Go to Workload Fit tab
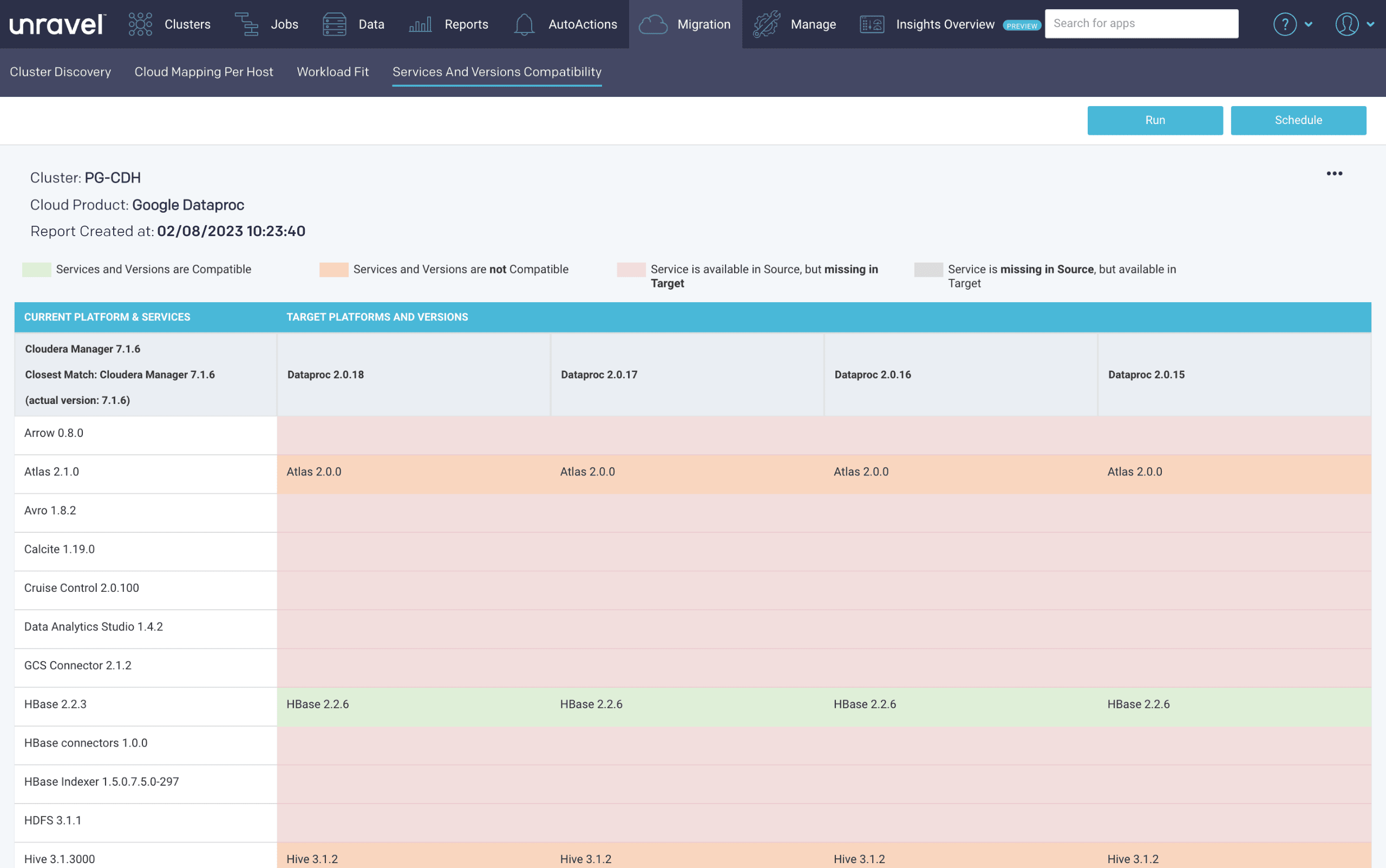Screen dimensions: 1386x868 (x=332, y=72)
